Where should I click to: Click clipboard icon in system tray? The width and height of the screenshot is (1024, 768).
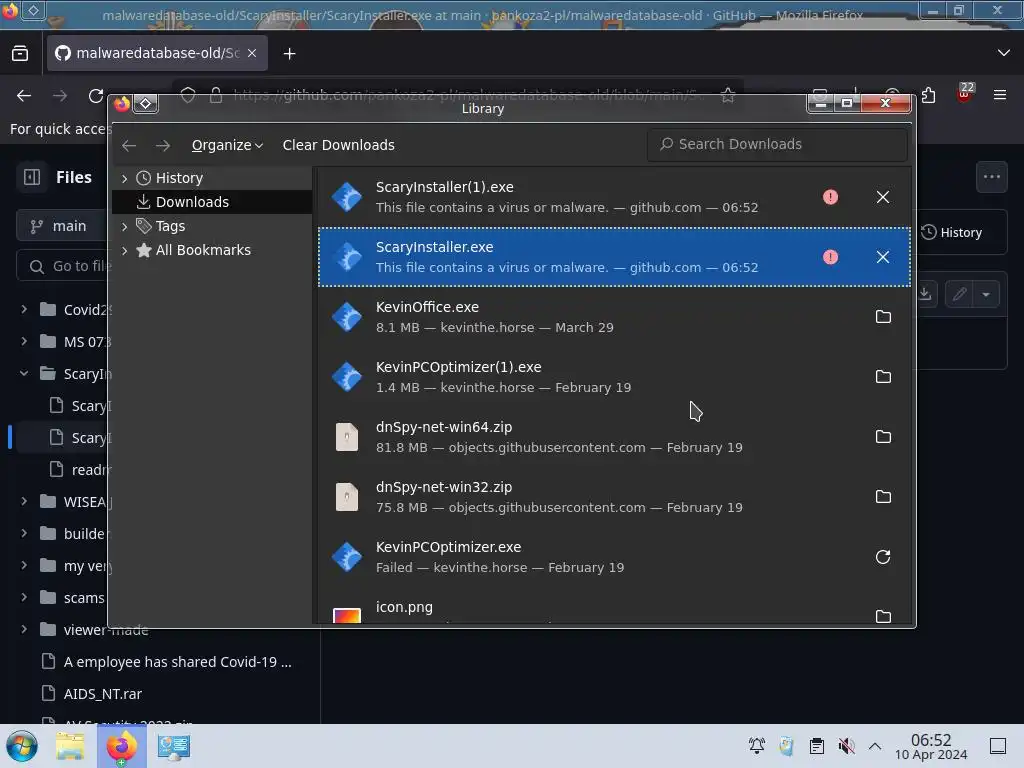pyautogui.click(x=816, y=746)
